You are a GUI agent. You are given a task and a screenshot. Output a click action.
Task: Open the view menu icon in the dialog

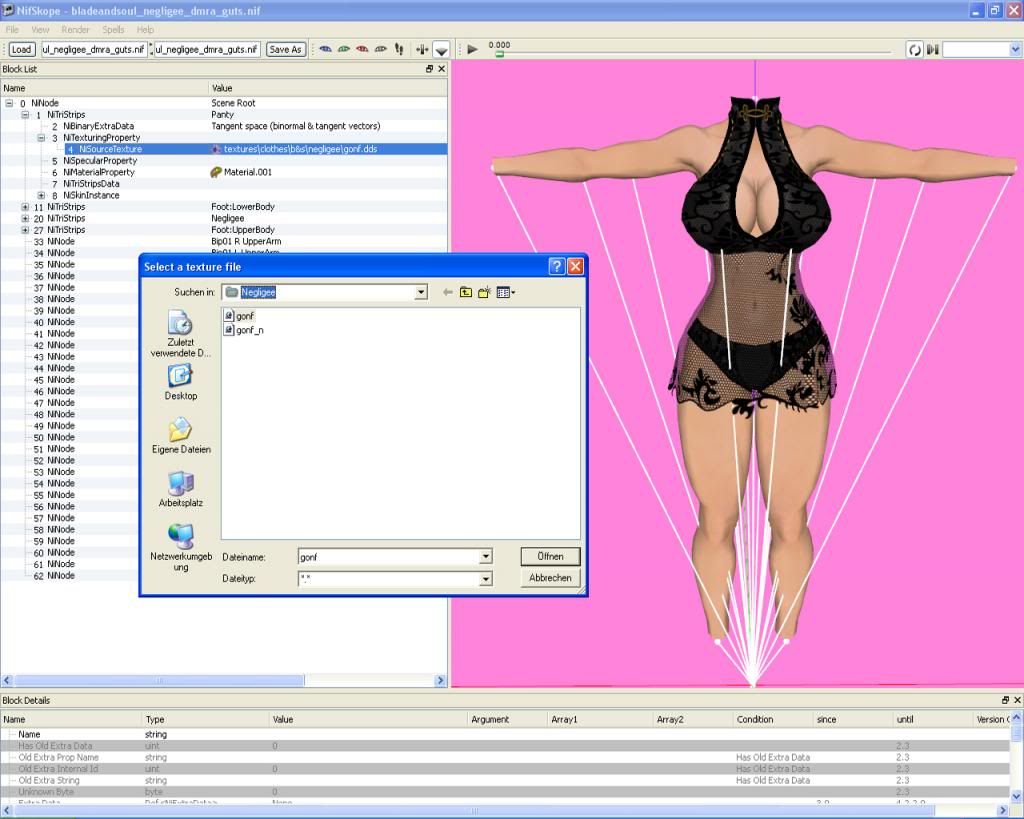[506, 292]
